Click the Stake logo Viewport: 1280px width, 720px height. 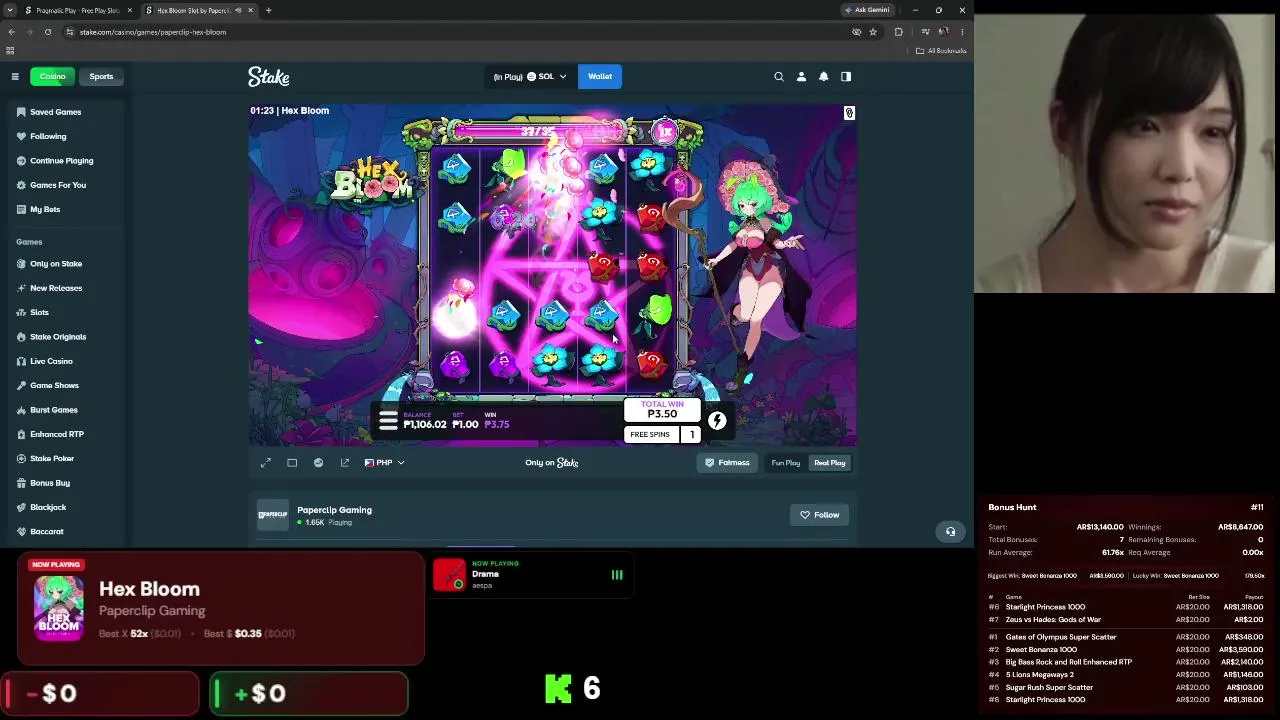pyautogui.click(x=268, y=76)
